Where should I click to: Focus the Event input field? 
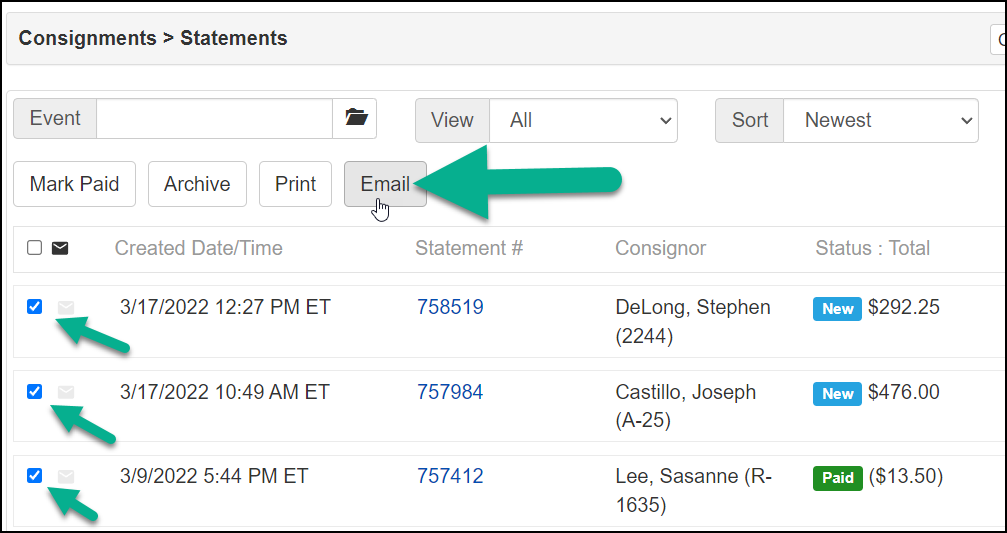(x=215, y=118)
